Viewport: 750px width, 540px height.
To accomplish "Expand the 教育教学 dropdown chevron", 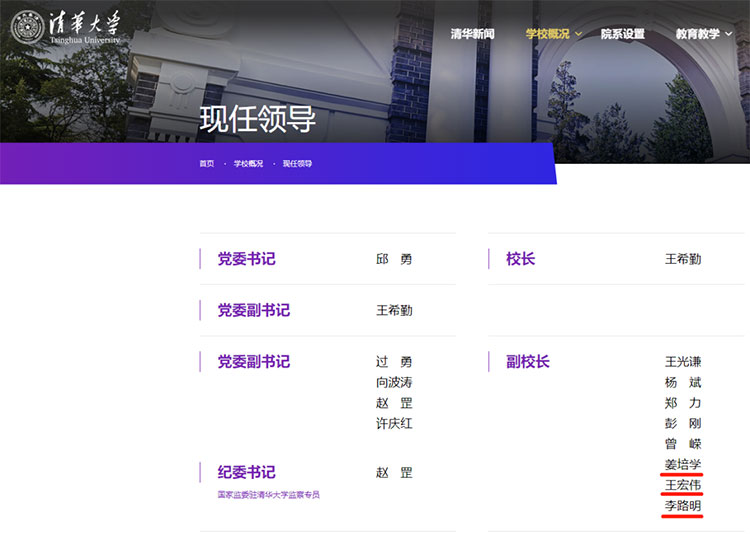I will (x=728, y=34).
